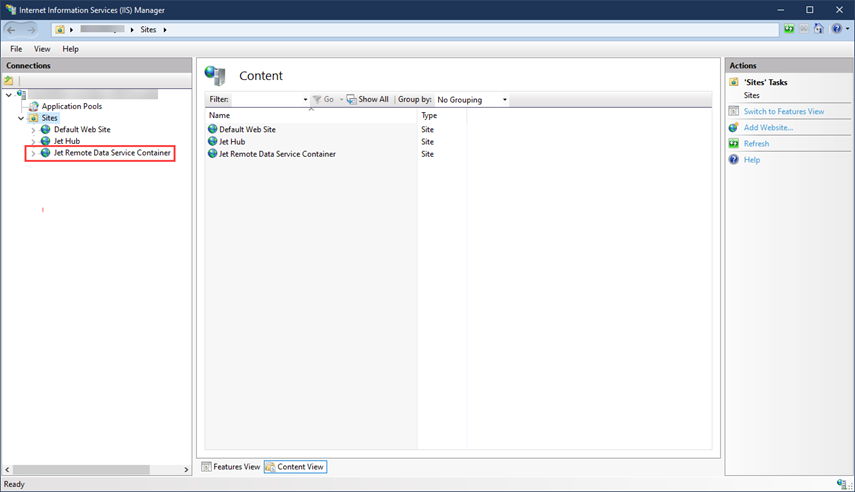Click Switch to Features View icon

[x=733, y=111]
